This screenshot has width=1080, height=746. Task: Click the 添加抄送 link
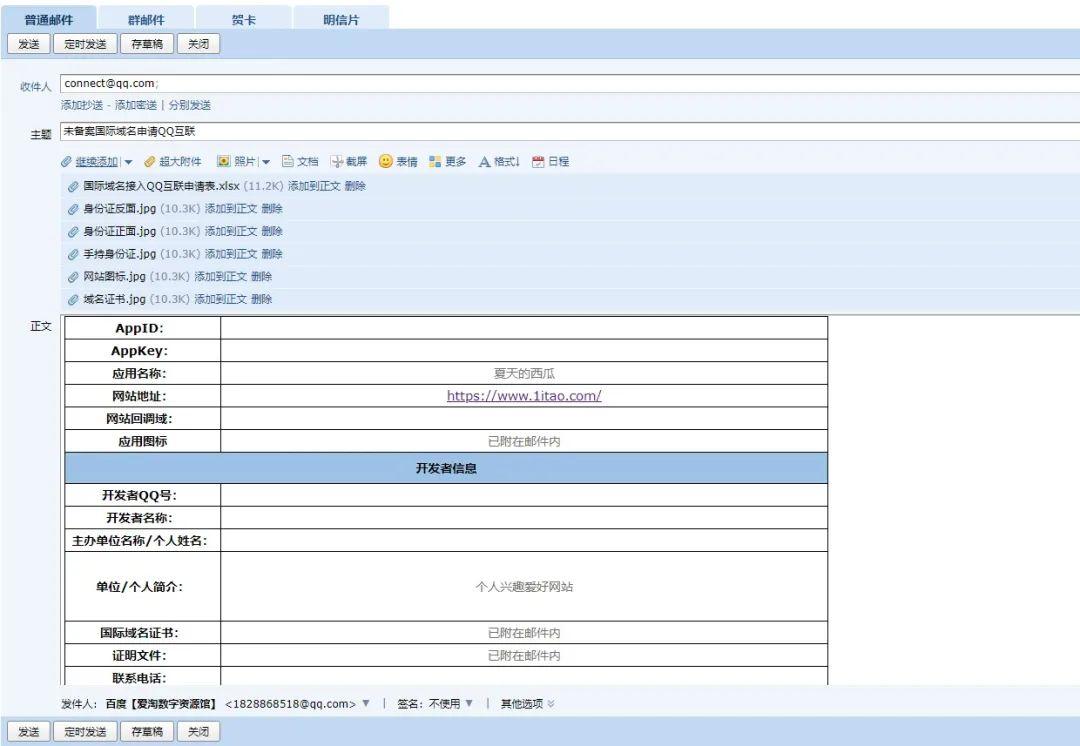click(x=82, y=105)
